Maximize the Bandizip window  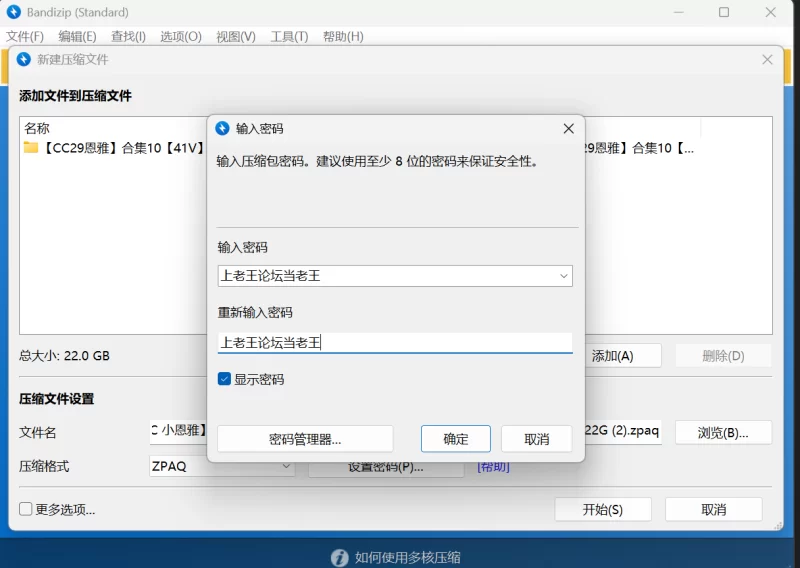[x=723, y=12]
